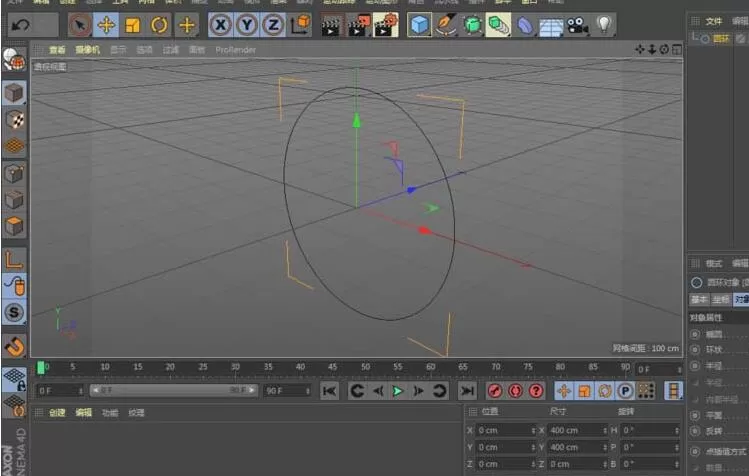Toggle the locked workplane grid icon
Screen dimensions: 749x476
pyautogui.click(x=14, y=379)
